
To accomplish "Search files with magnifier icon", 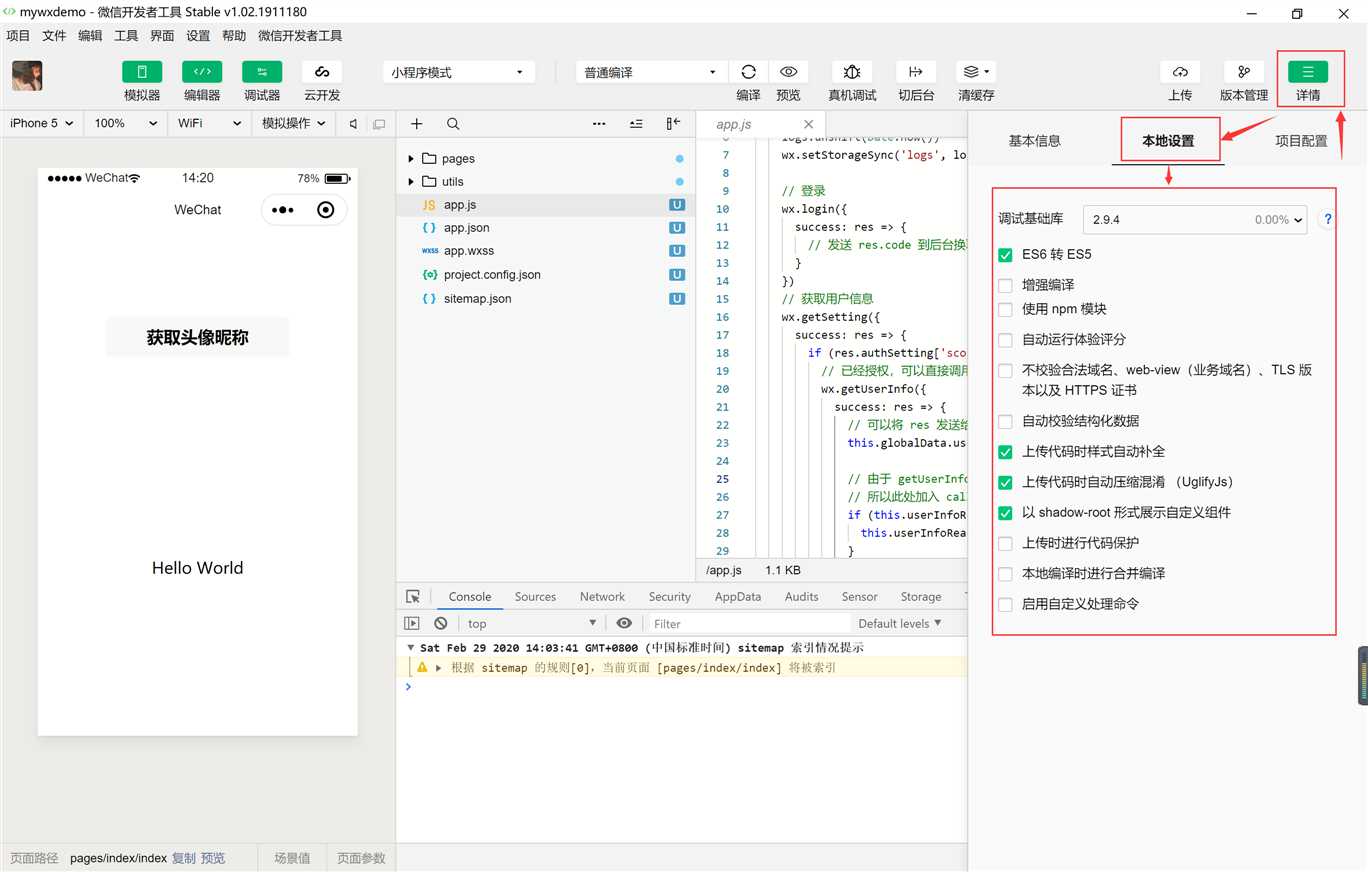I will tap(453, 124).
